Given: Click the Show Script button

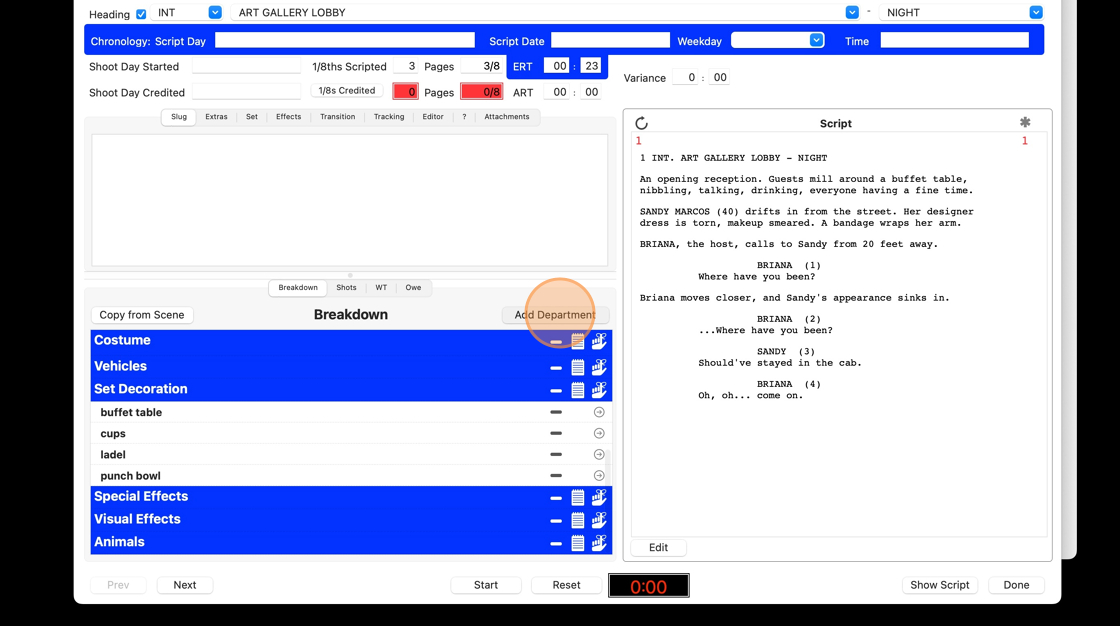Looking at the screenshot, I should coord(939,585).
